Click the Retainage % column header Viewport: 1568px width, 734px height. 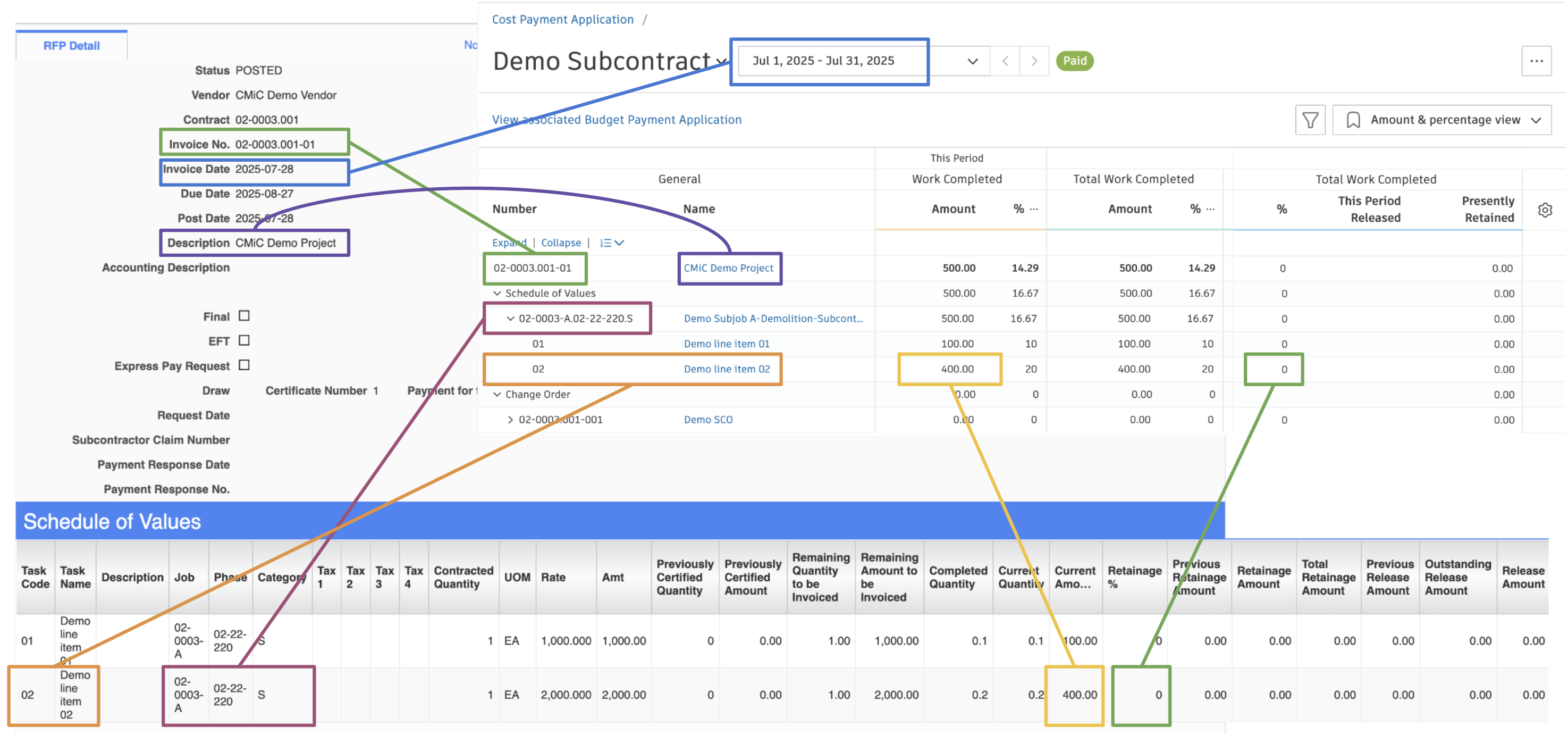pyautogui.click(x=1134, y=578)
